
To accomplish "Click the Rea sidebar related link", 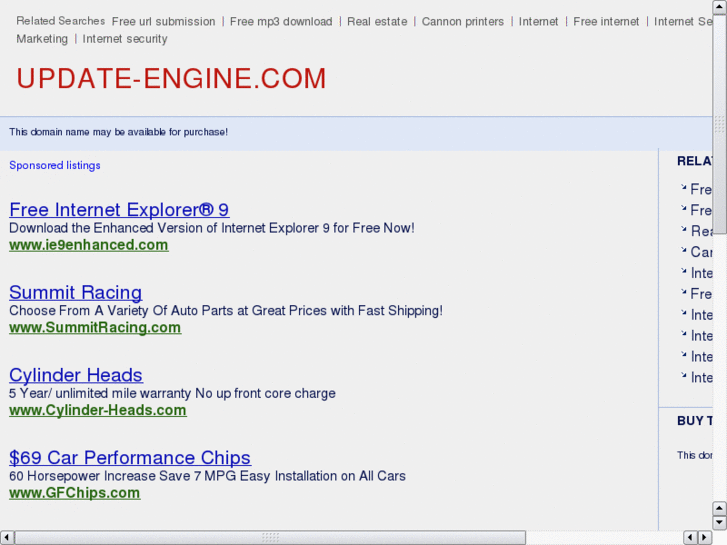I will 701,231.
